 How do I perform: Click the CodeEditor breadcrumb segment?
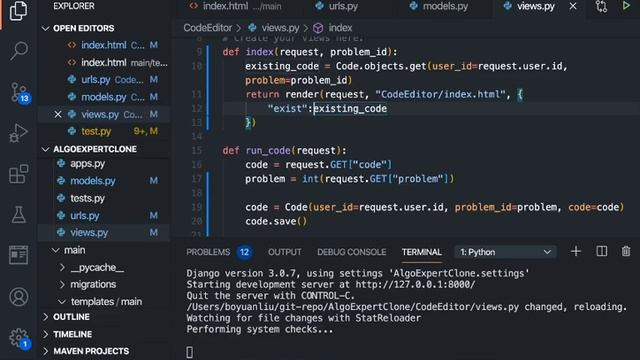pos(207,28)
